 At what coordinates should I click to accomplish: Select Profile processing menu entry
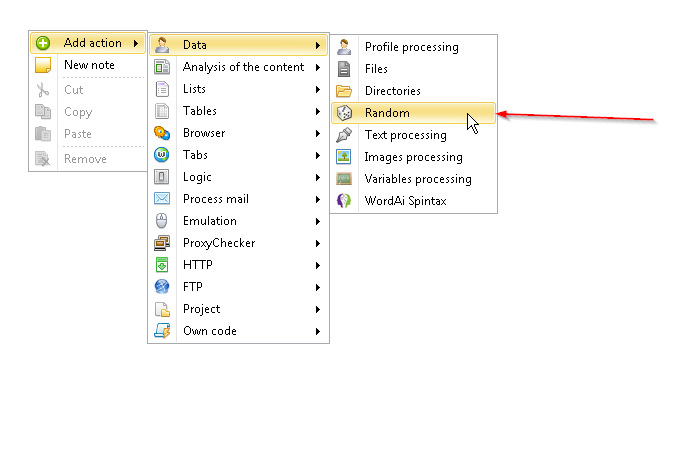(414, 47)
